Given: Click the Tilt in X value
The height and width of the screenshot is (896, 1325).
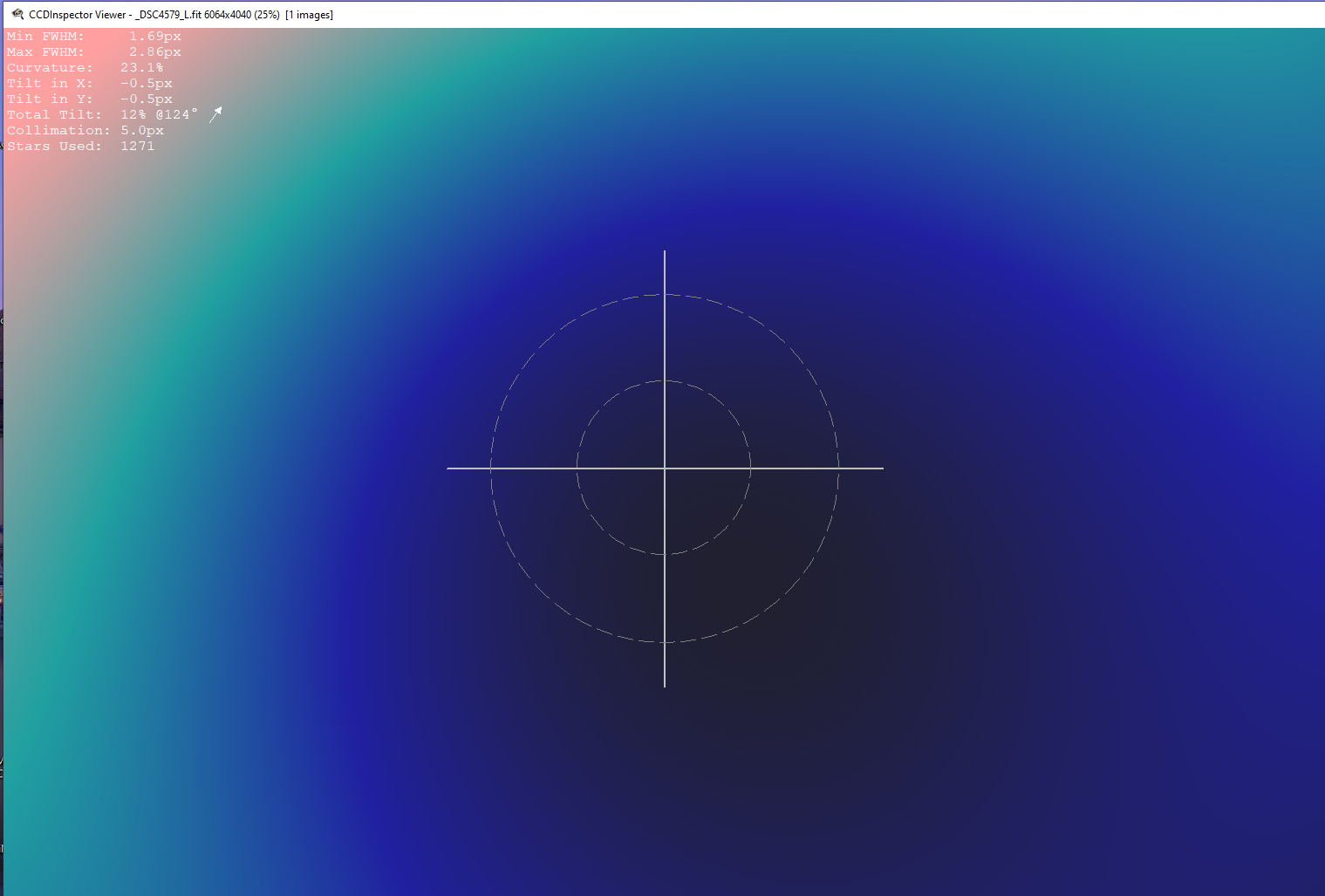Looking at the screenshot, I should pos(147,84).
